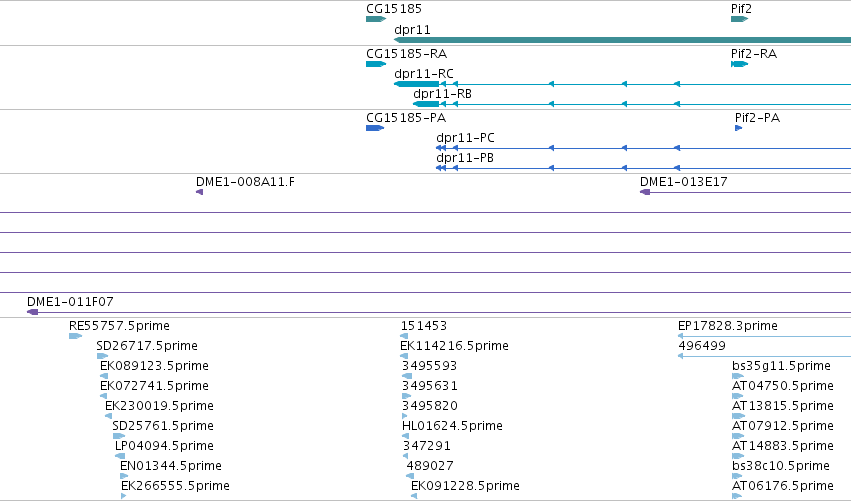Click the EN01344.5prime EST glyph
851x501 pixels.
pos(124,476)
